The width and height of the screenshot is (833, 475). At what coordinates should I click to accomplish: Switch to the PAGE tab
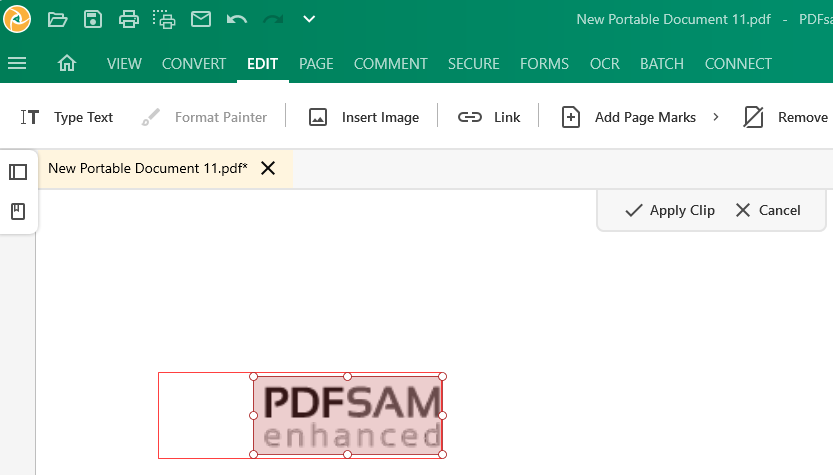316,64
